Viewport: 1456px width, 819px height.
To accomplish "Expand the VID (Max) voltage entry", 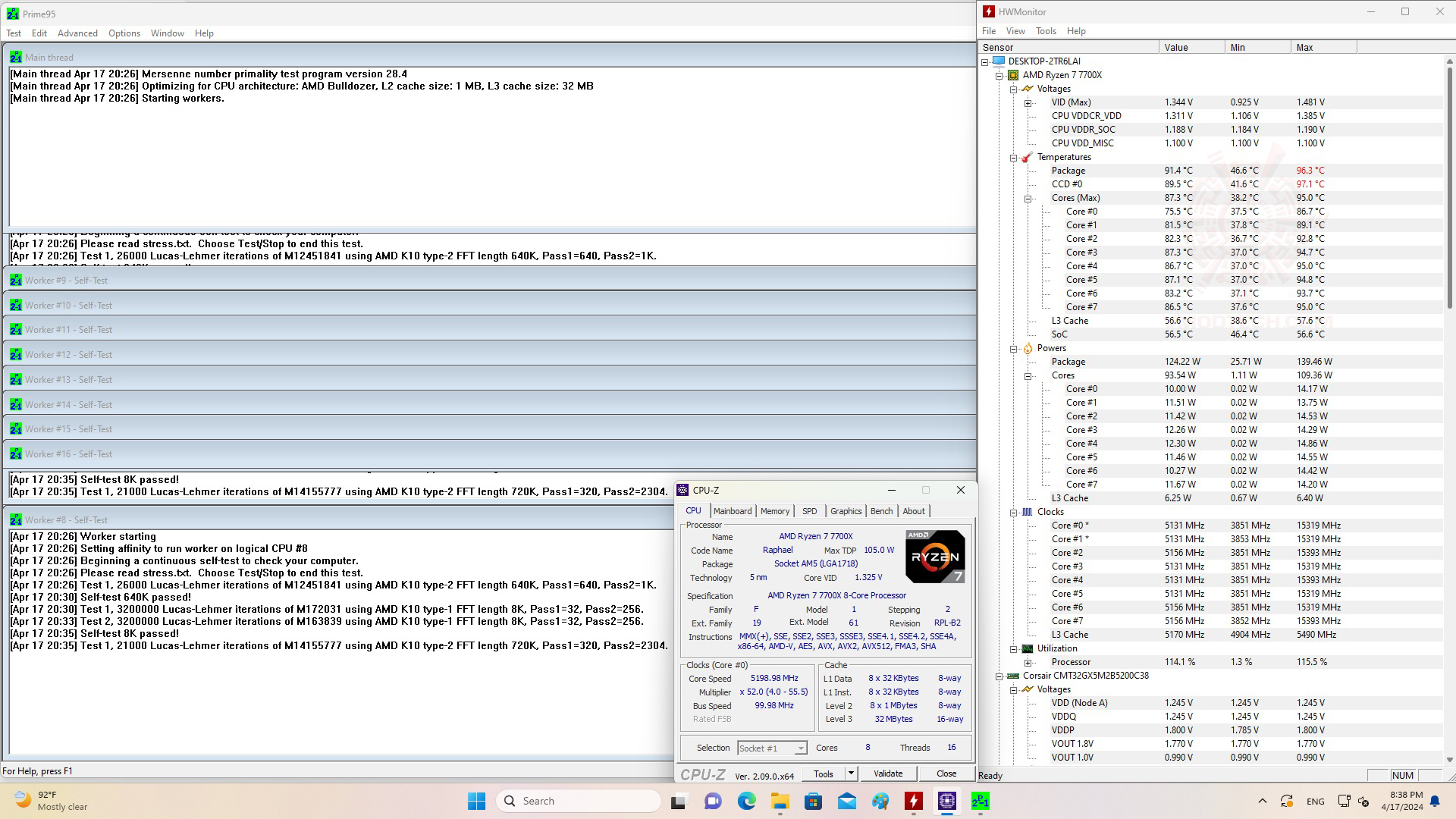I will (1028, 102).
